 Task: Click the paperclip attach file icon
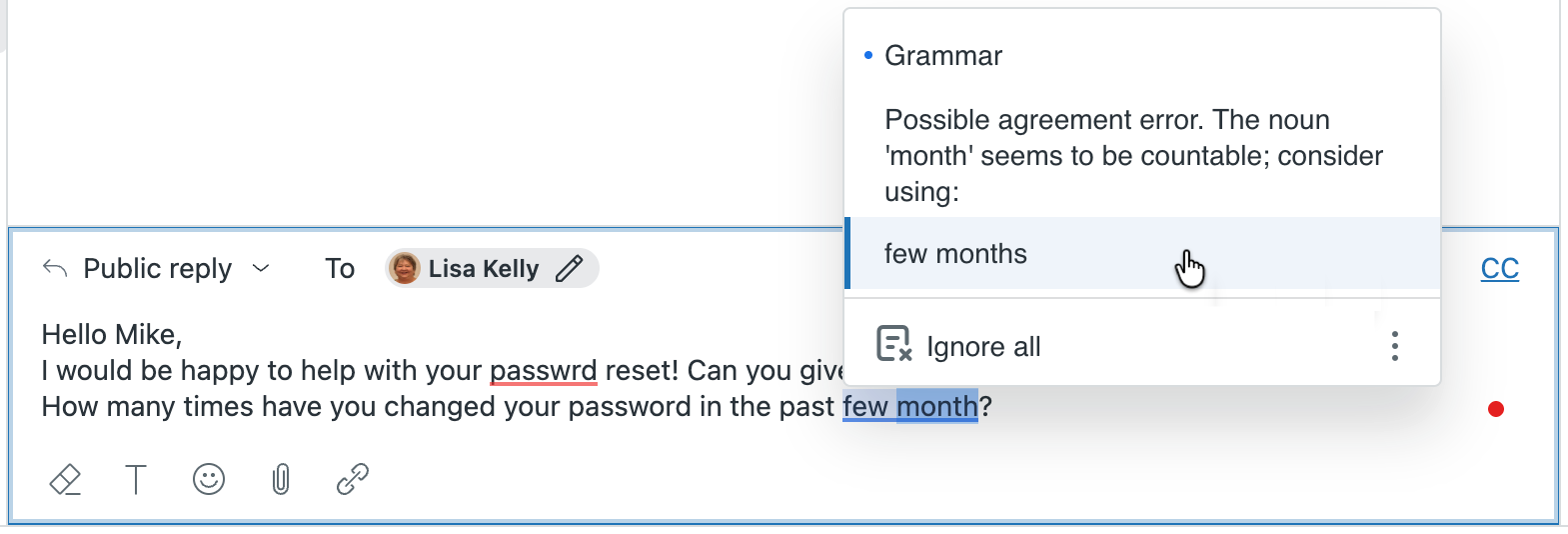tap(281, 480)
